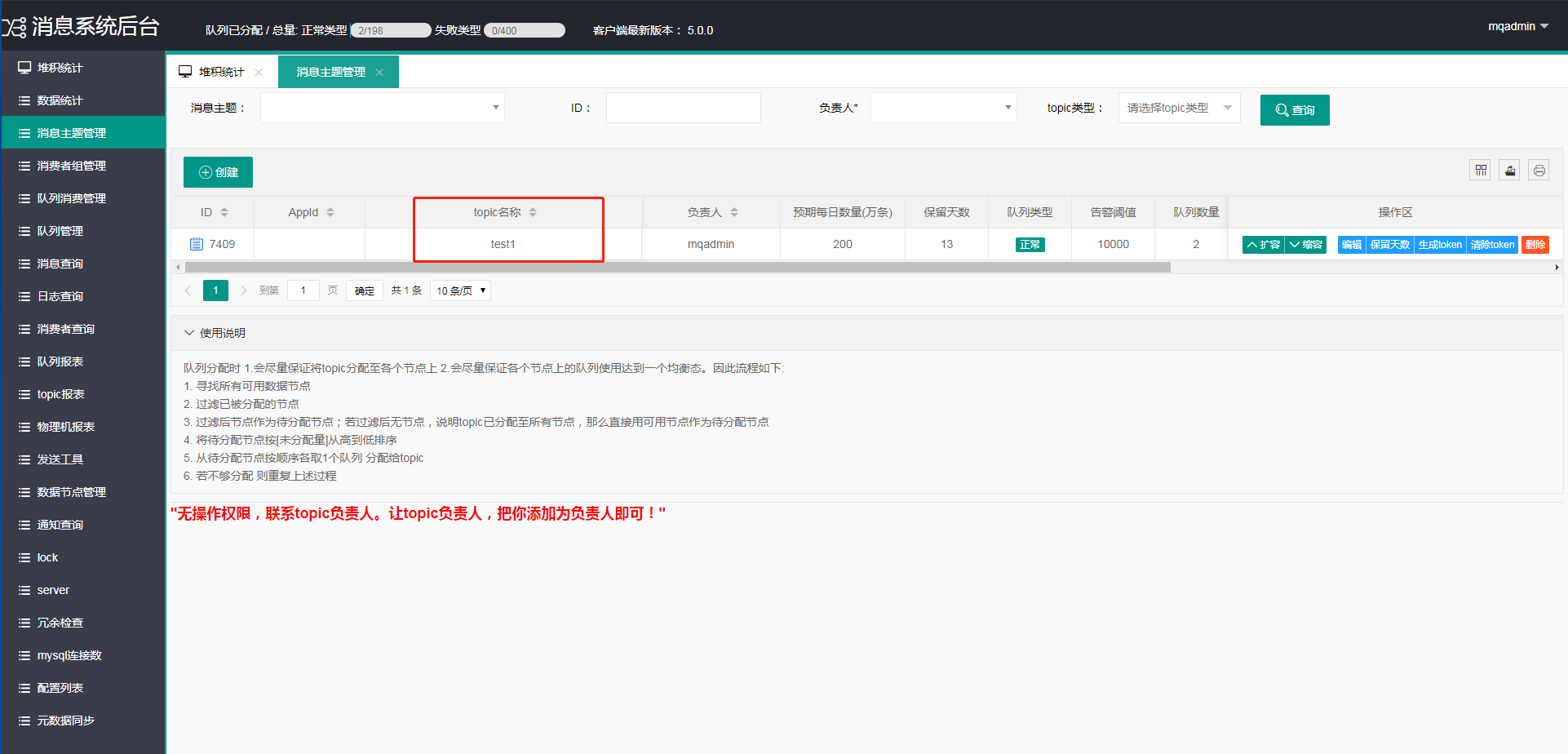Open 堆积统计 in the sidebar
The width and height of the screenshot is (1568, 754).
pyautogui.click(x=82, y=68)
